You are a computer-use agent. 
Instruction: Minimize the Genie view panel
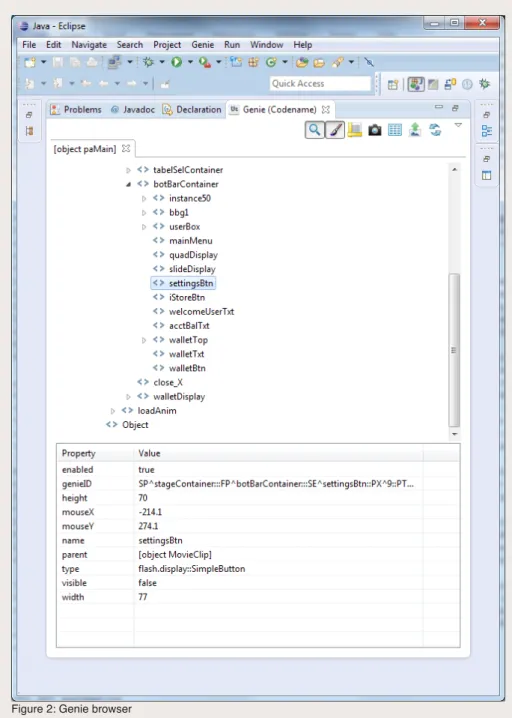[x=439, y=108]
